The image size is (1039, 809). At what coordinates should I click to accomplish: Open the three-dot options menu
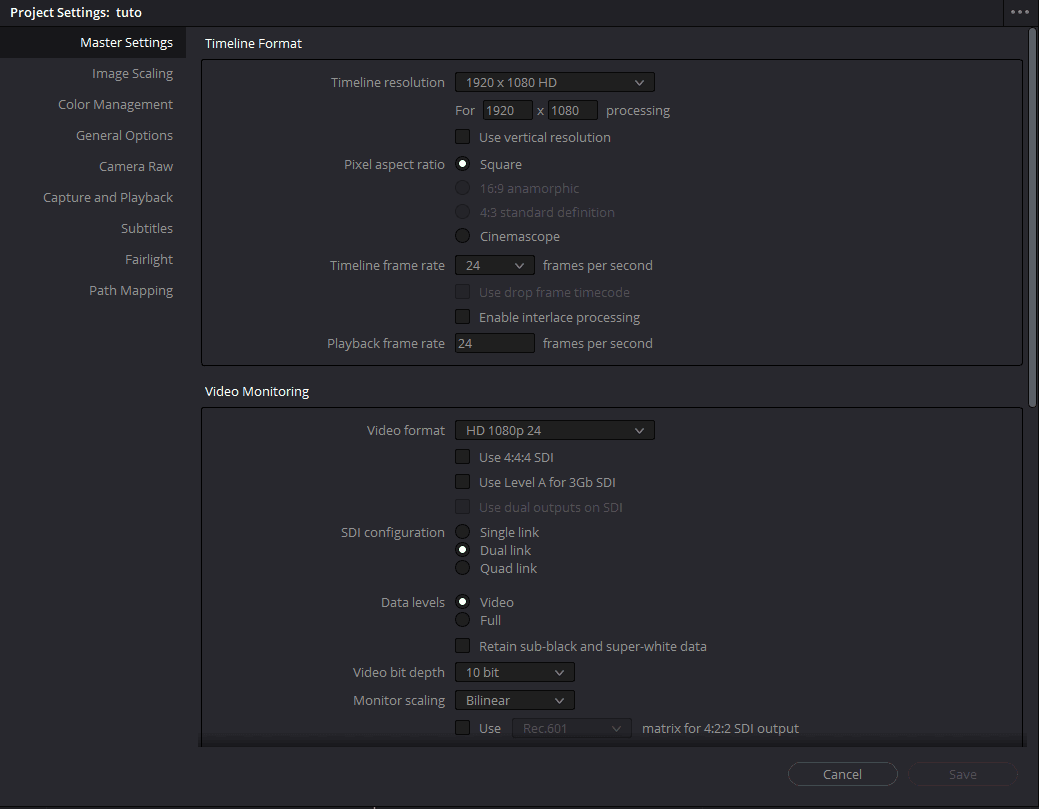1019,12
